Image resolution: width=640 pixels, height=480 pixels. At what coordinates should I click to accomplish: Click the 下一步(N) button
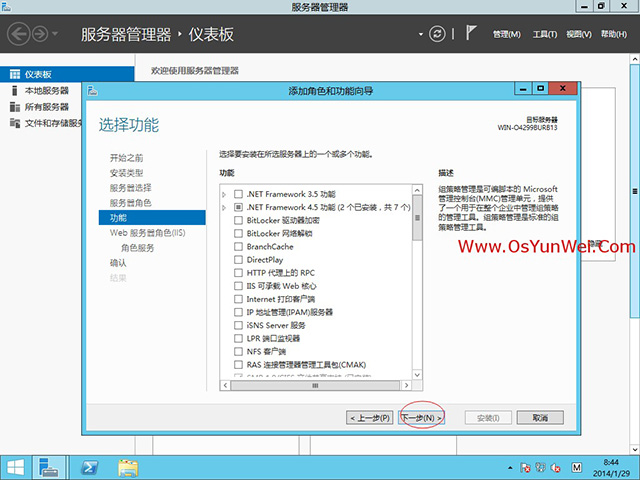[421, 417]
